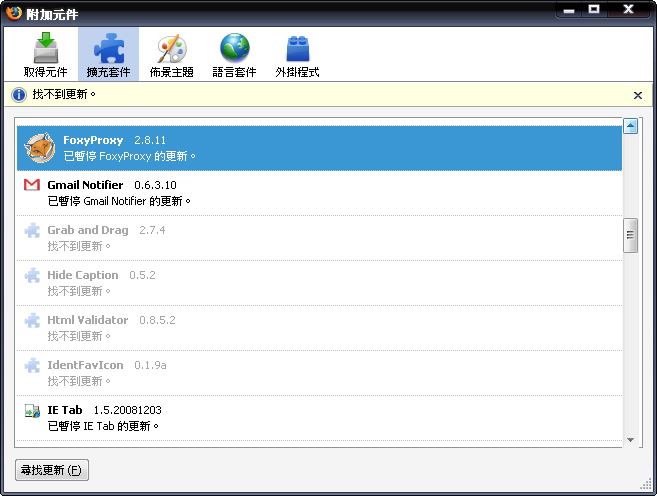Maximize the 附加元件 window
The image size is (657, 496).
point(594,10)
